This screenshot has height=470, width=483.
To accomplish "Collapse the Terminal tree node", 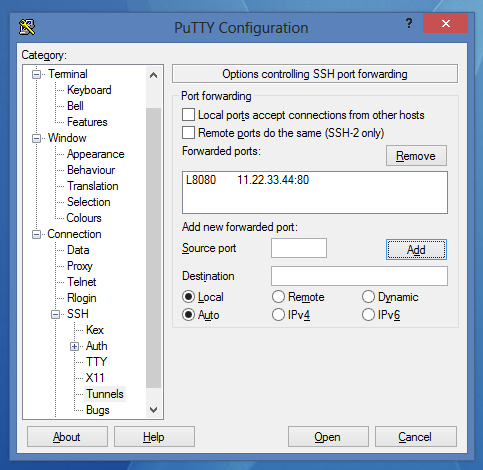I will click(36, 74).
